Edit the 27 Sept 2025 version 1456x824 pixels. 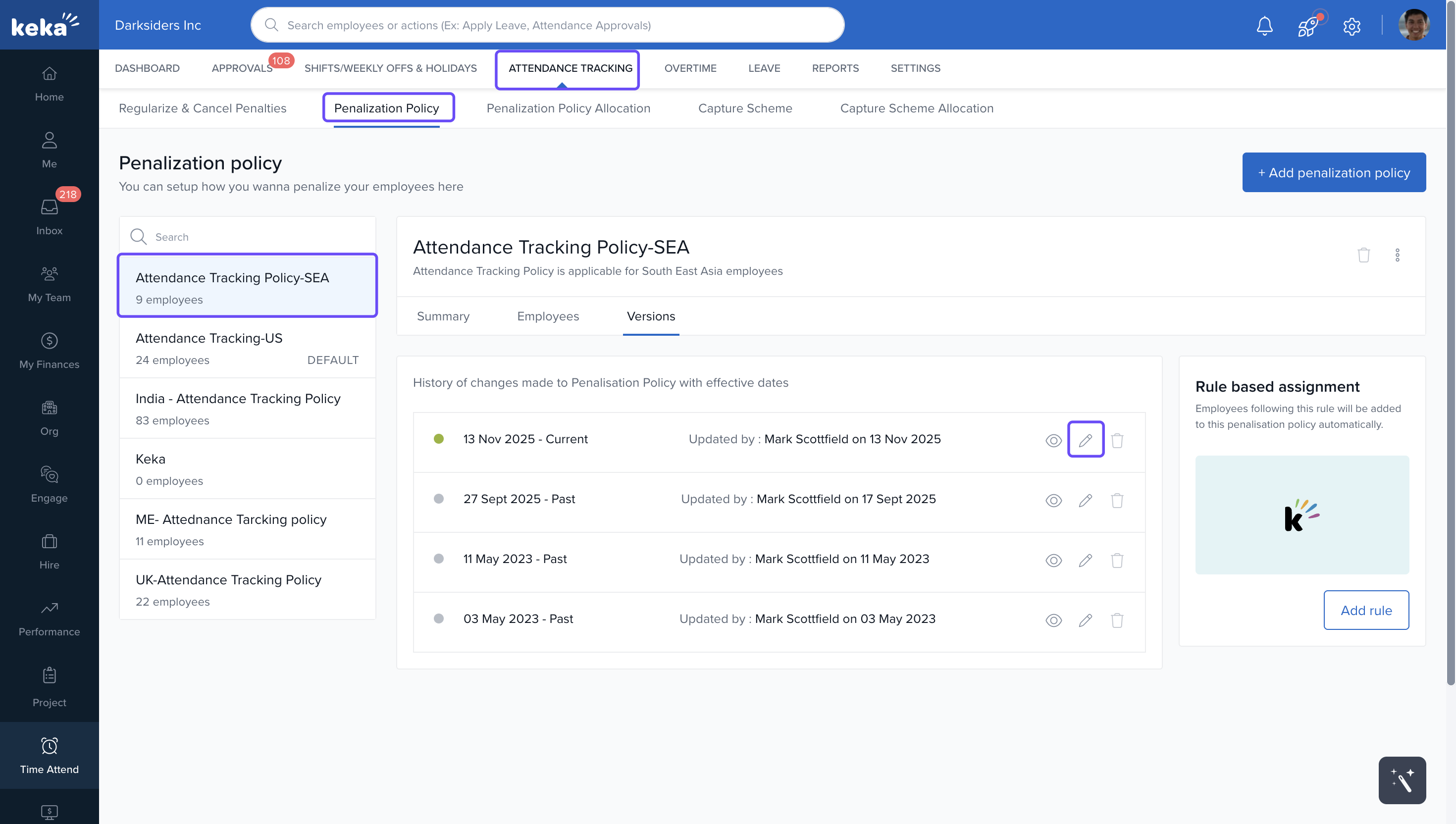(1085, 500)
